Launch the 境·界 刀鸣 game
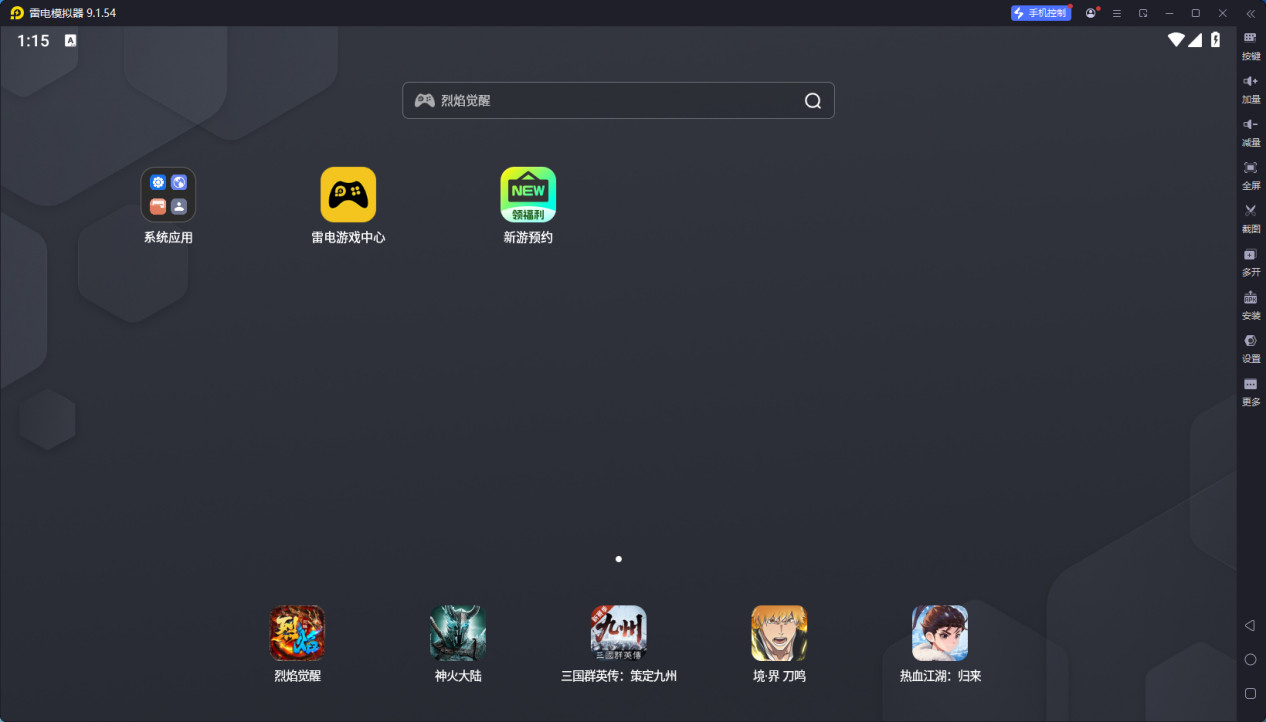This screenshot has height=722, width=1266. coord(779,633)
